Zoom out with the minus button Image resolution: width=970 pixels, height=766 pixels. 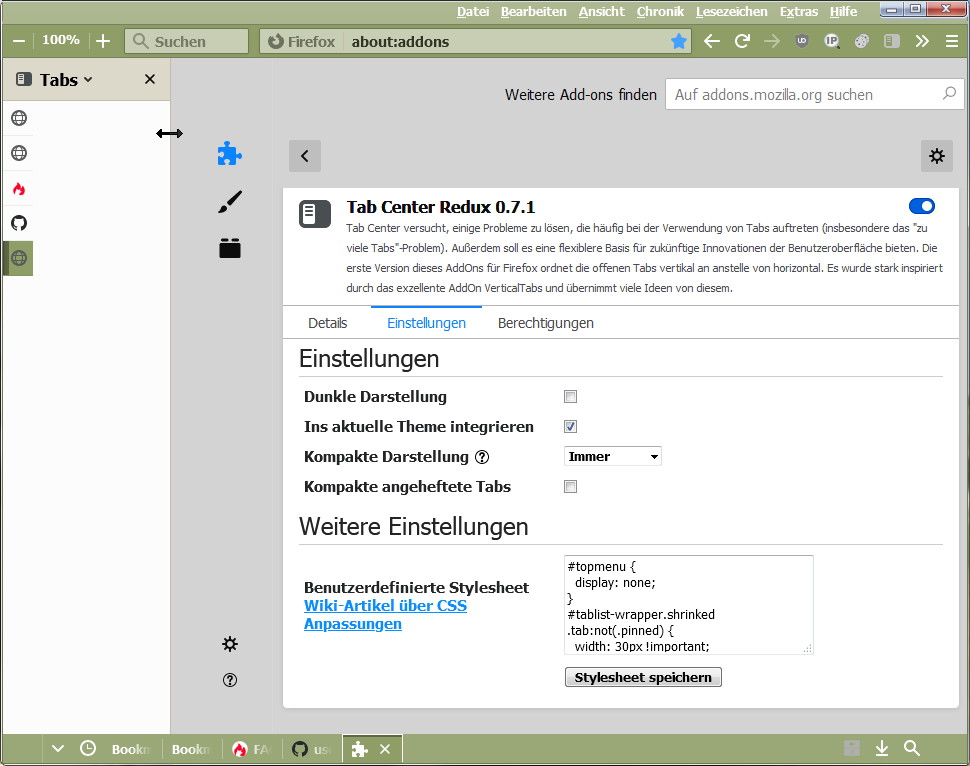[x=19, y=41]
